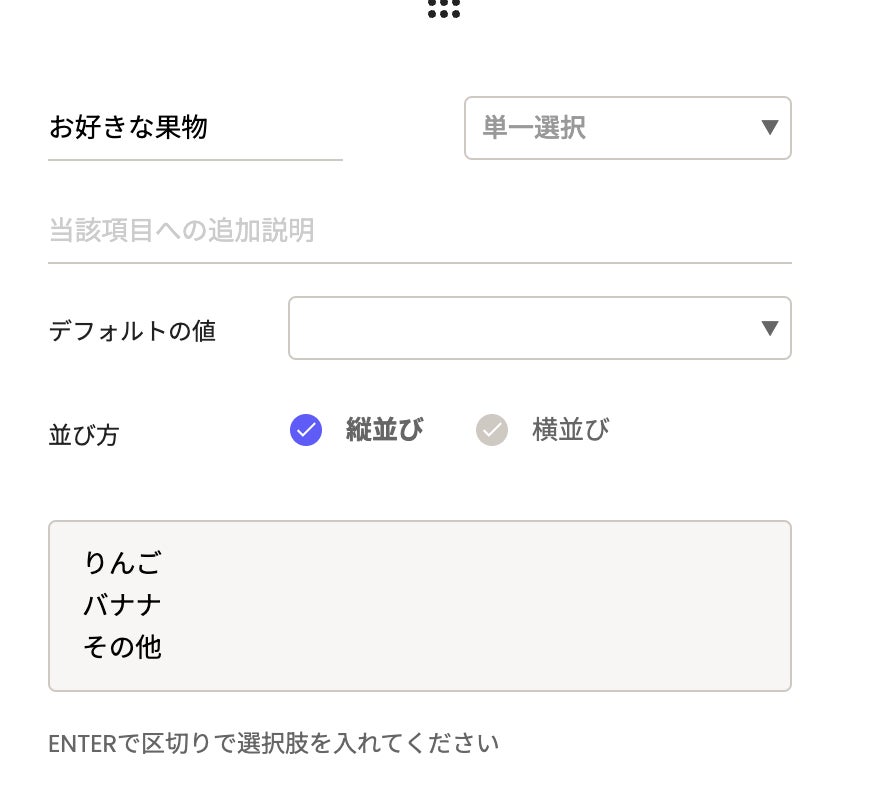
Task: Click the 並び方 label text
Action: tap(83, 435)
